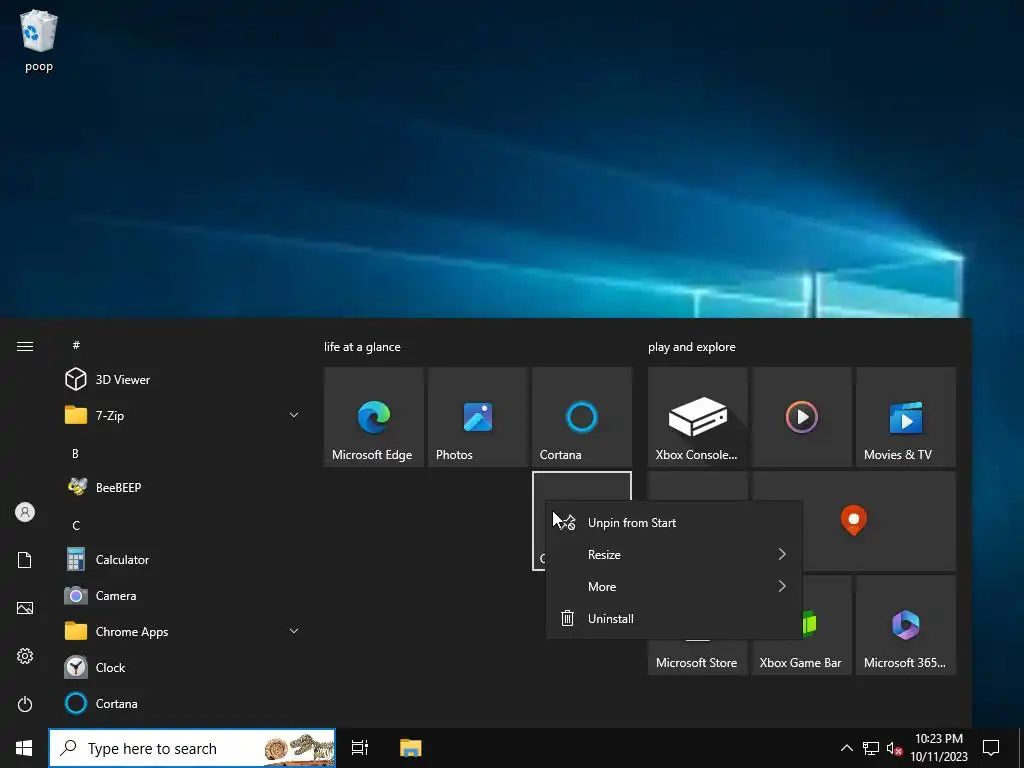
Task: Choose Resize in the context menu
Action: tap(673, 554)
